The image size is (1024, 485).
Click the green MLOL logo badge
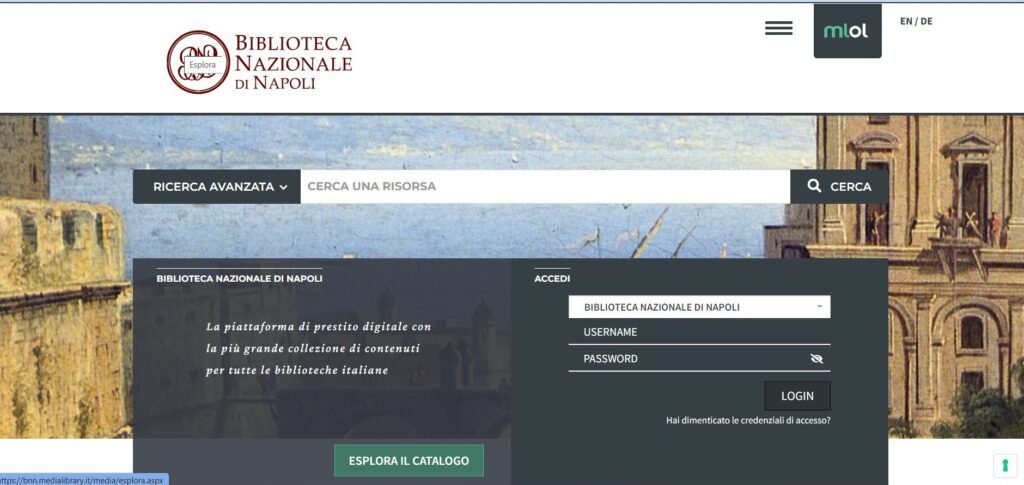[847, 31]
